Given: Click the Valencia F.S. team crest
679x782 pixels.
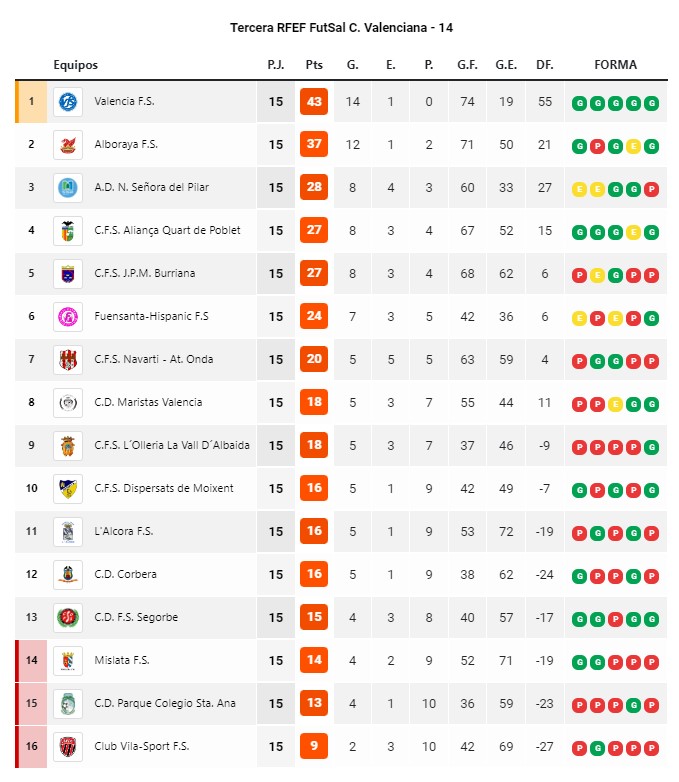Looking at the screenshot, I should click(x=68, y=102).
